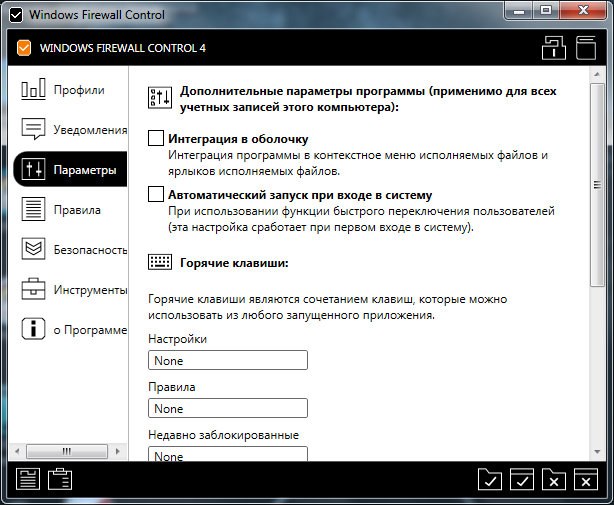Click the window with X icon
Screen dimensions: 614x505
click(x=586, y=479)
